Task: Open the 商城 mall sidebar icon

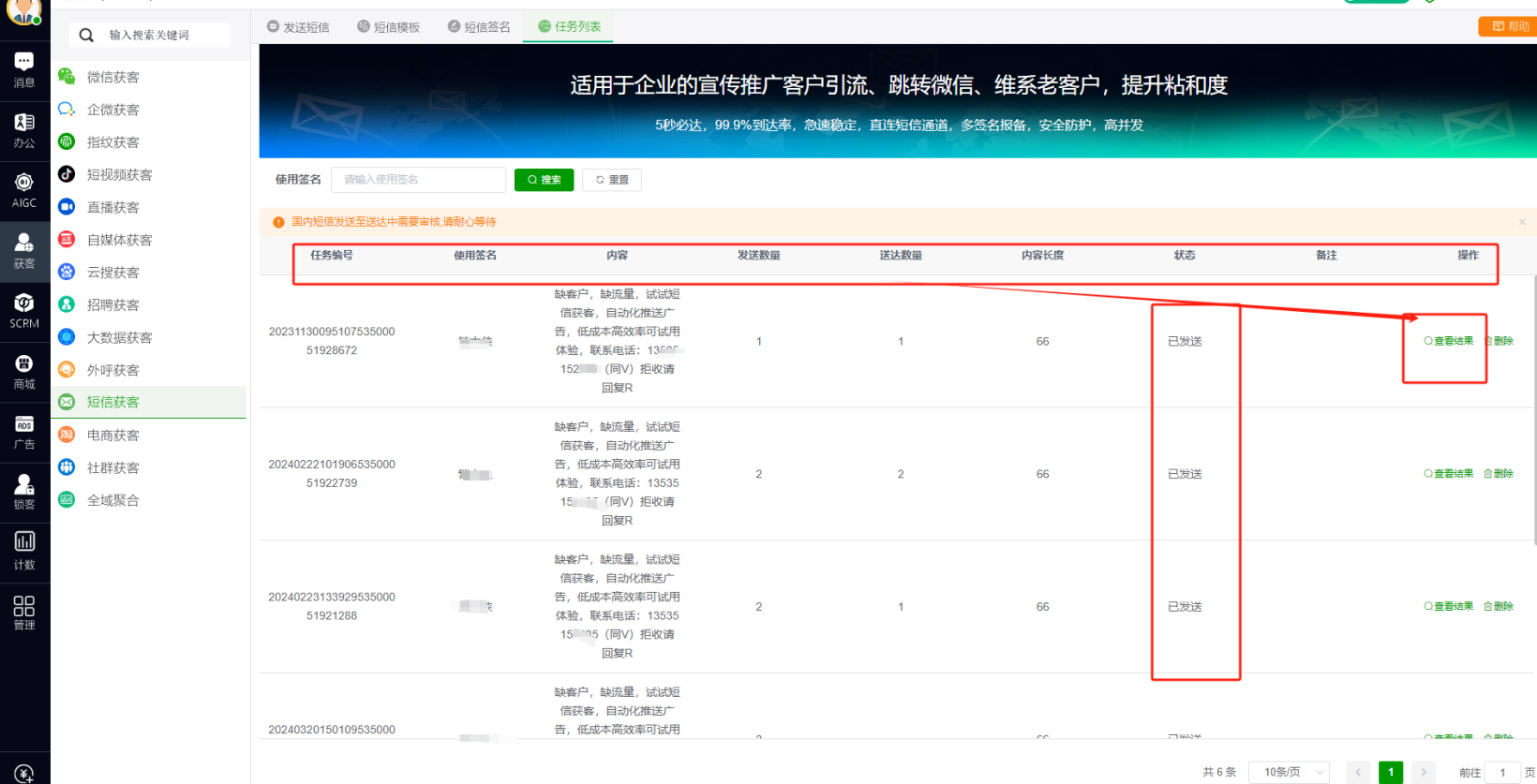Action: (x=24, y=372)
